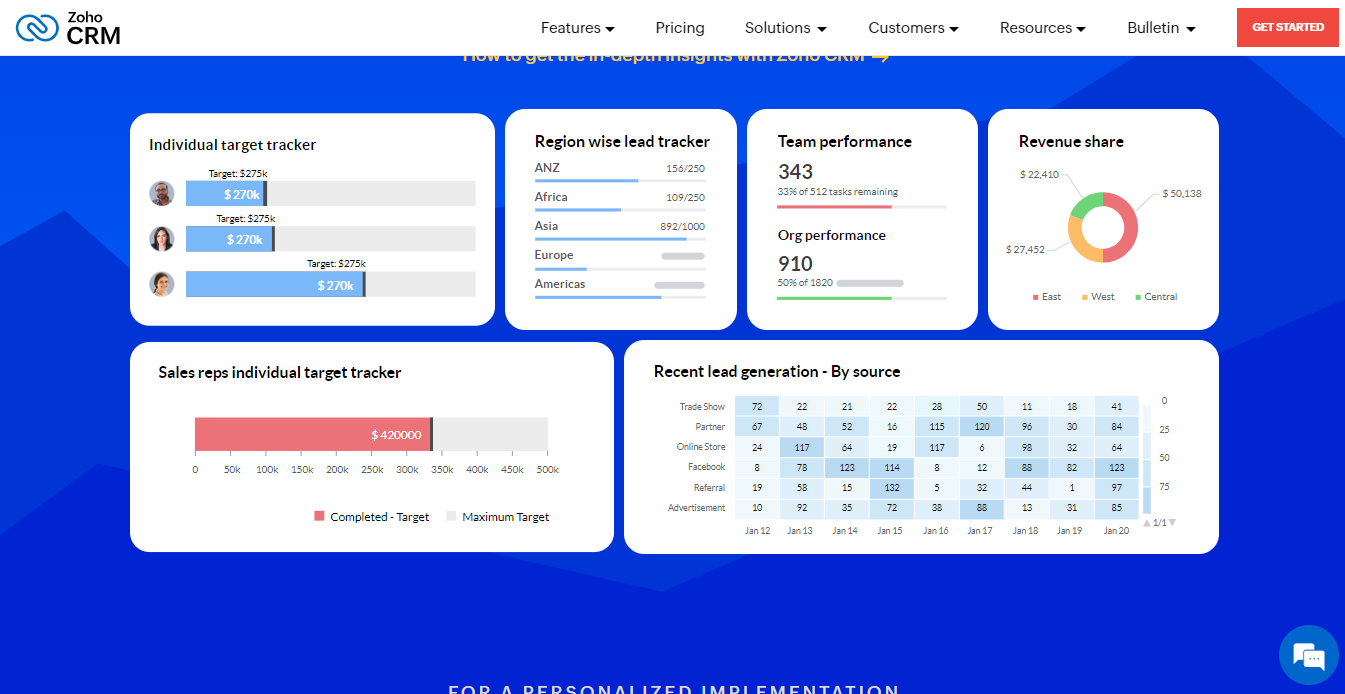Toggle Completed - Target legend entry
Viewport: 1345px width, 694px height.
coord(372,517)
